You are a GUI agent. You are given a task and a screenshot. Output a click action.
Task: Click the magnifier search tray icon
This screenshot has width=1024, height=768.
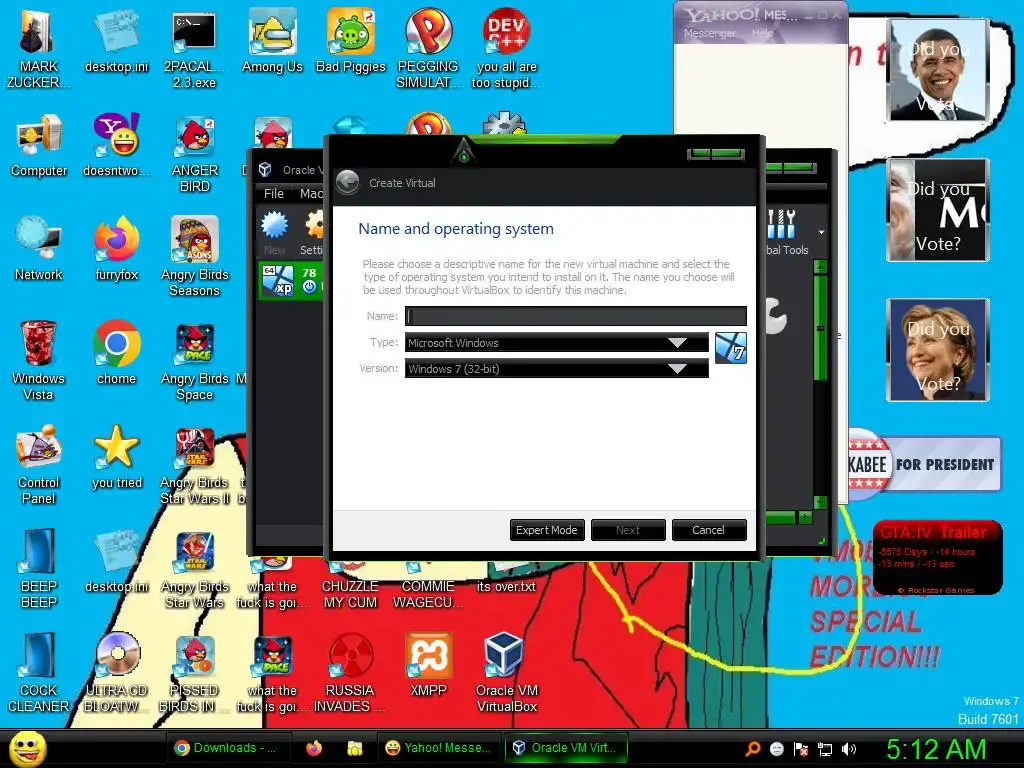coord(752,749)
